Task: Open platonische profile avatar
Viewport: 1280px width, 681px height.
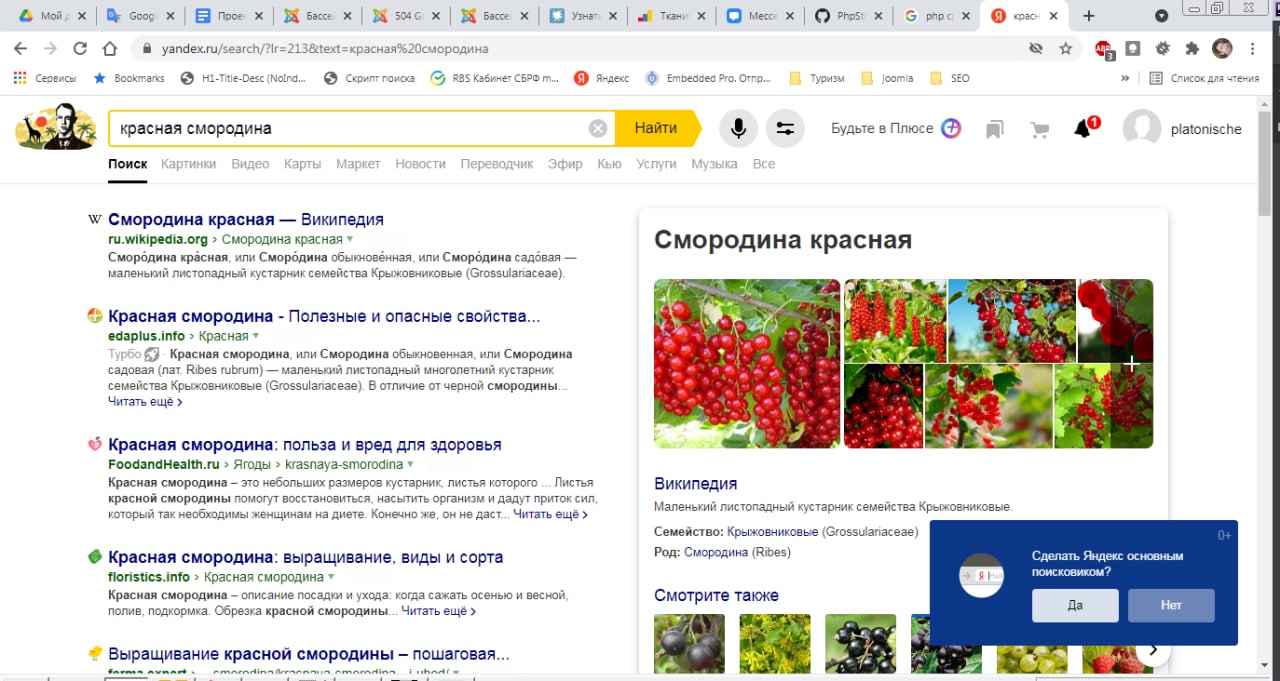Action: (x=1142, y=129)
